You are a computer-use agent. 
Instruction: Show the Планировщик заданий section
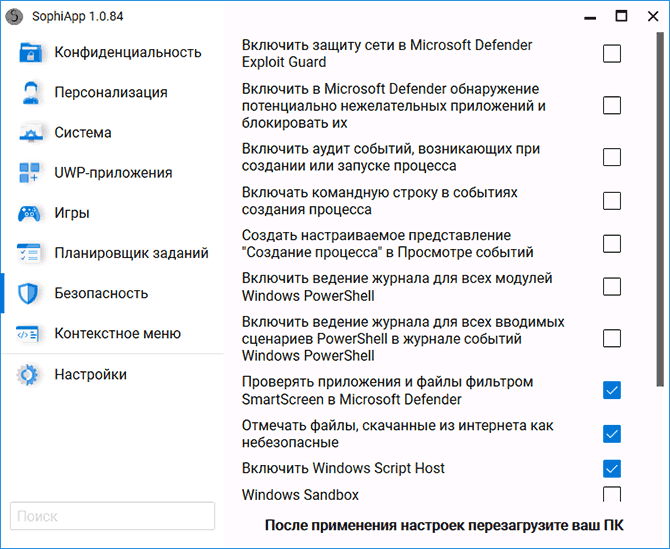click(x=131, y=253)
